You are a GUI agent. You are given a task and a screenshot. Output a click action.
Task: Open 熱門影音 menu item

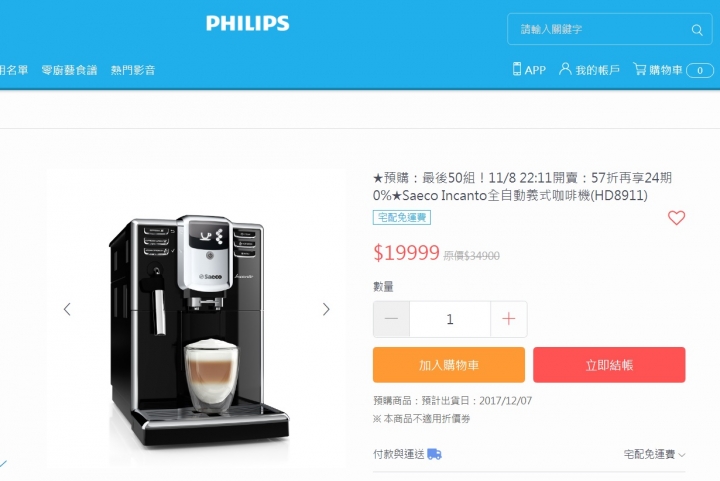tap(133, 70)
